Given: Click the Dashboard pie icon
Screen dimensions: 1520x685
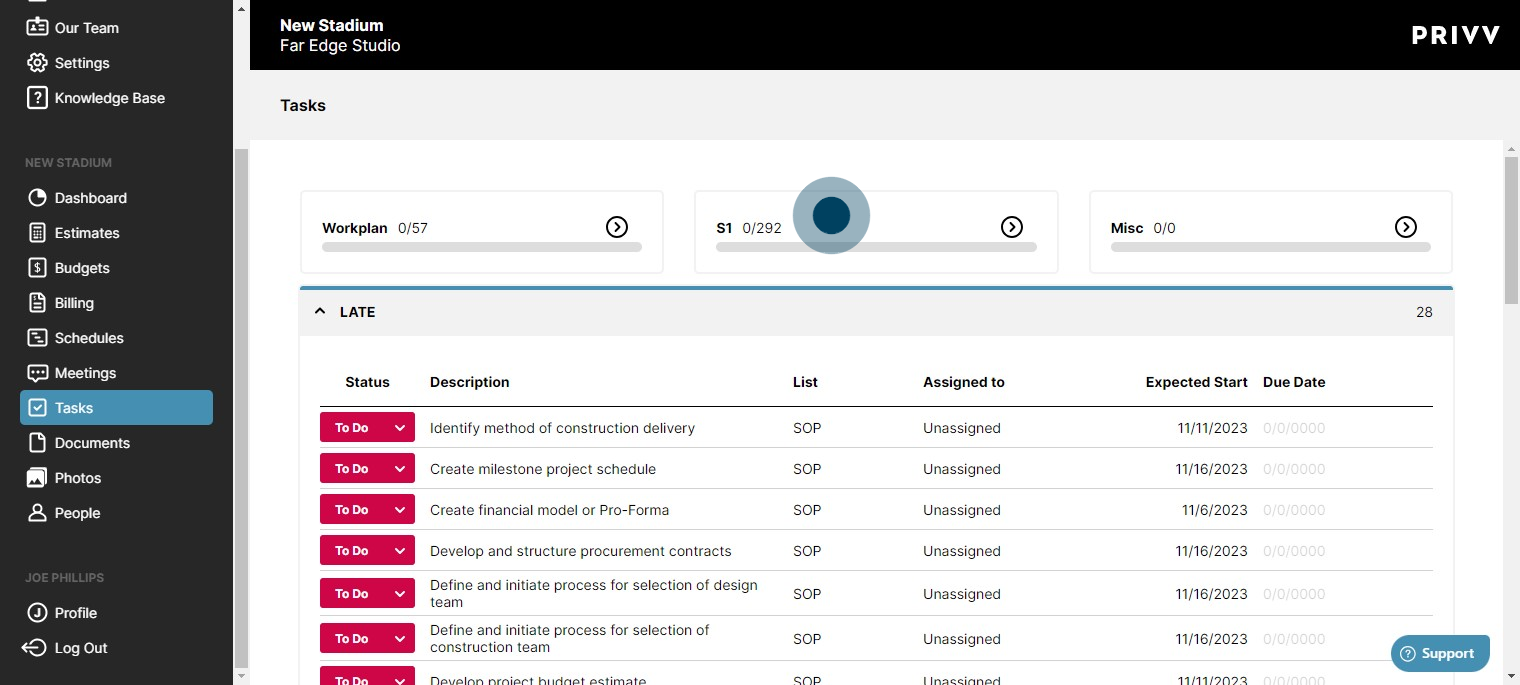Looking at the screenshot, I should click(x=37, y=198).
